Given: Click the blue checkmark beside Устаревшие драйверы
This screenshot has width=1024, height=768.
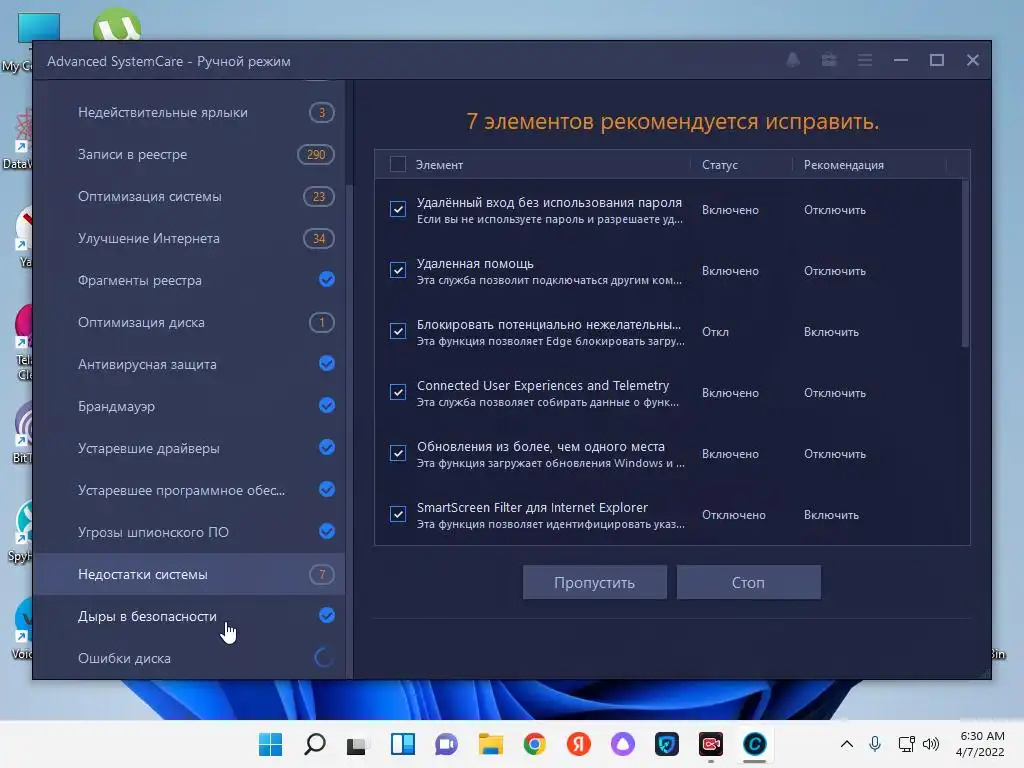Looking at the screenshot, I should (327, 447).
